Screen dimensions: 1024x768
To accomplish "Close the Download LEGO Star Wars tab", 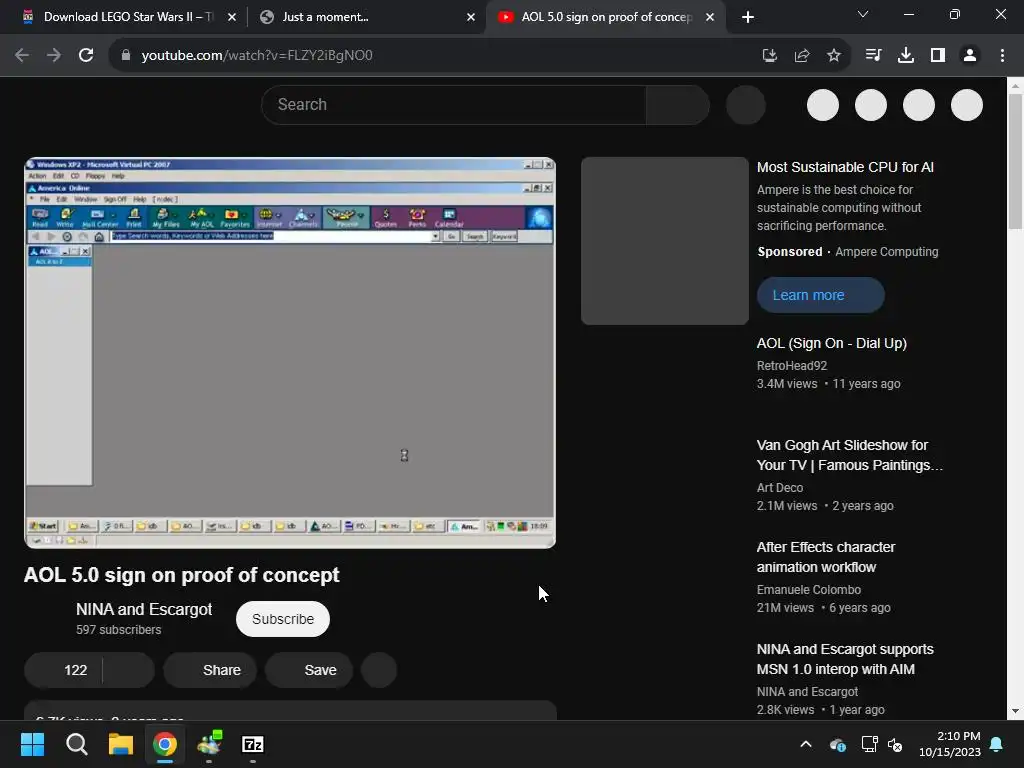I will (x=232, y=17).
